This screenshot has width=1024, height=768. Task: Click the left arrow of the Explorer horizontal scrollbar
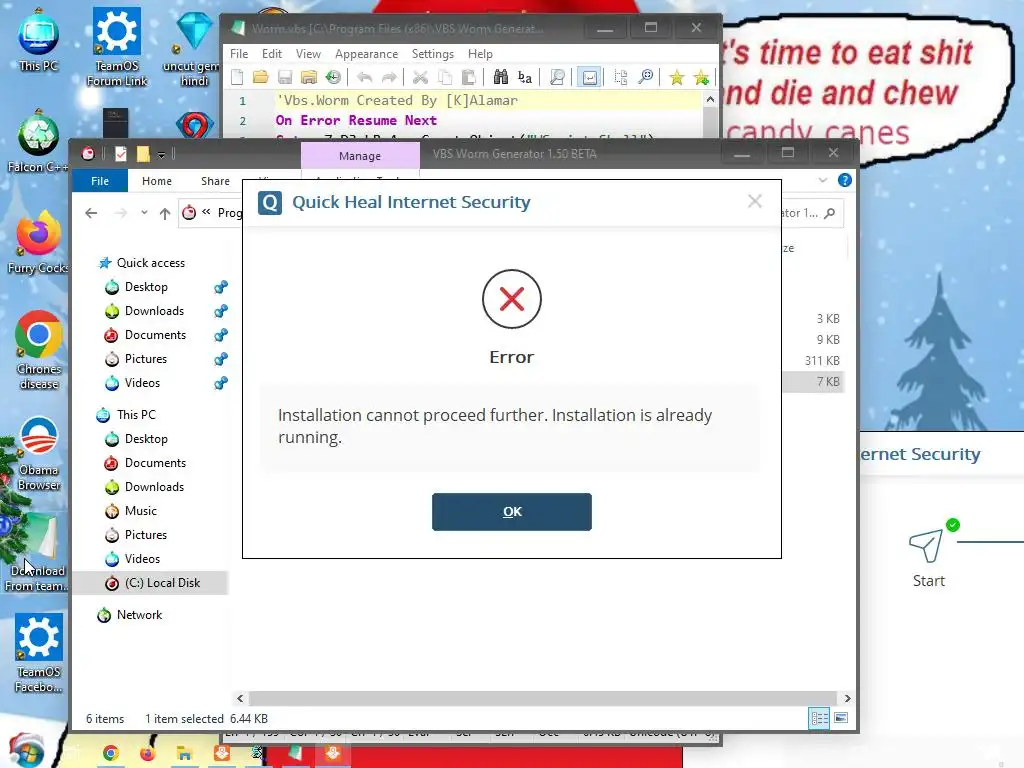(x=240, y=698)
